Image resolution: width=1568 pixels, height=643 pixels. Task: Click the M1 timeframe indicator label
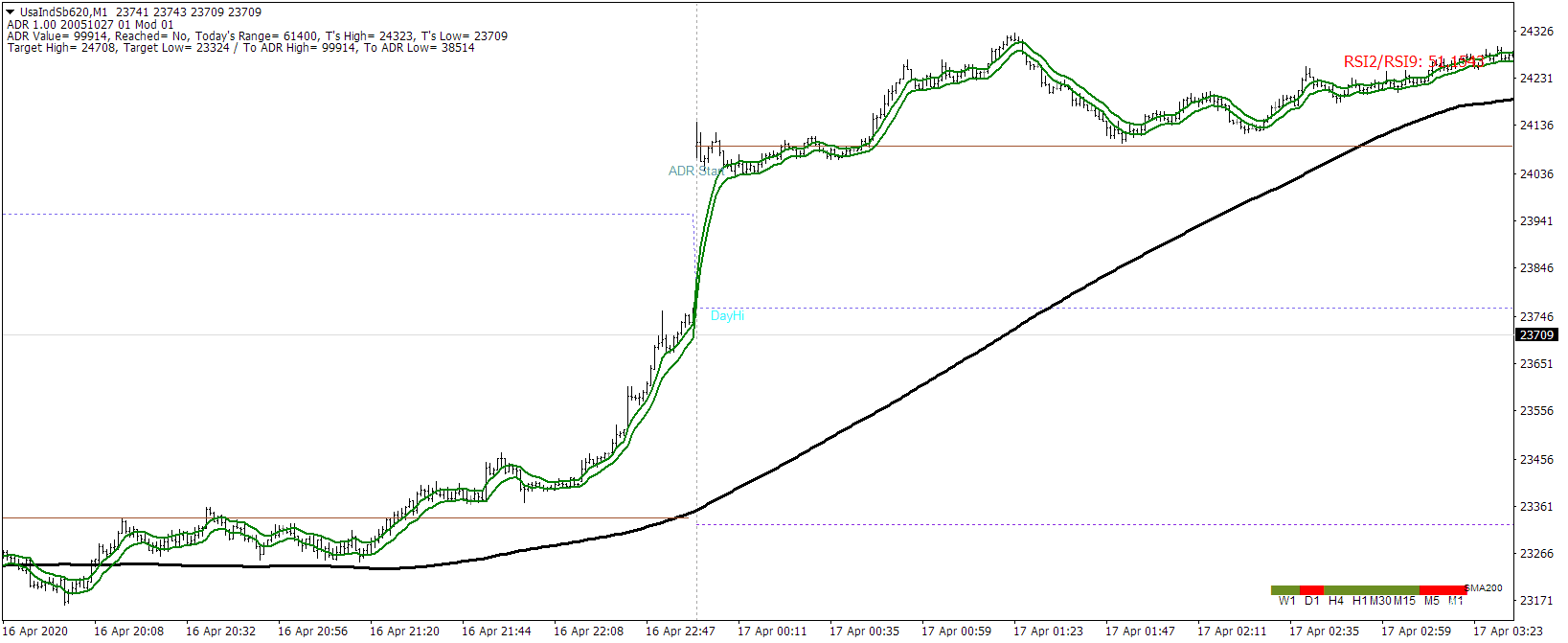tap(1455, 601)
